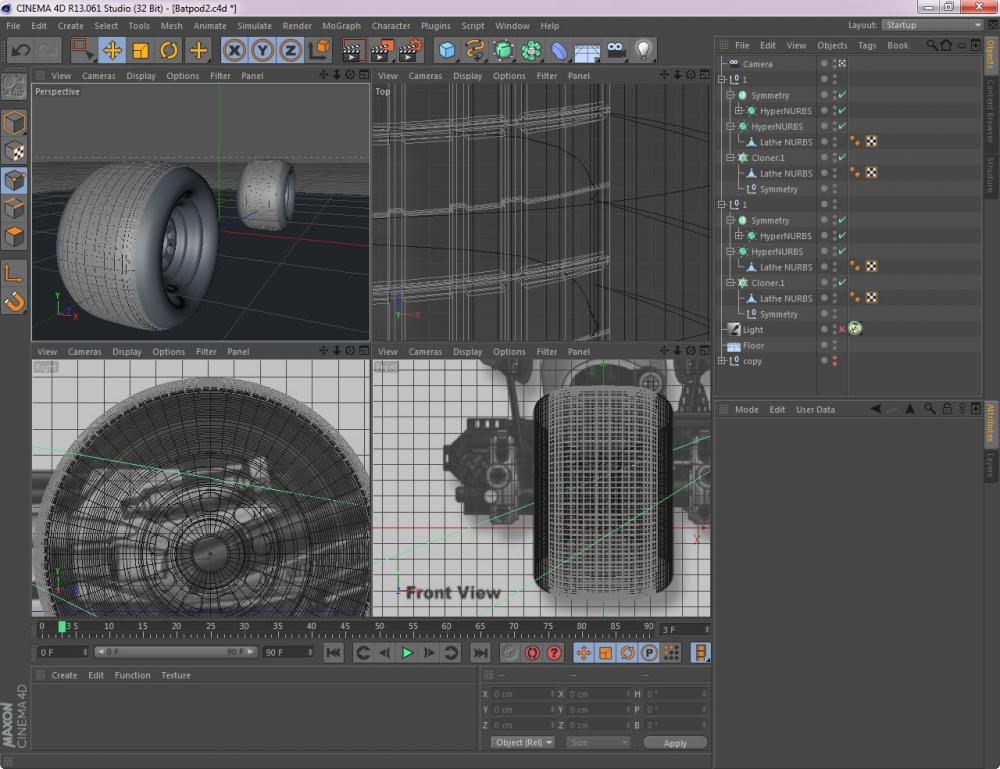This screenshot has width=1000, height=769.
Task: Click the Undo arrow icon
Action: point(20,50)
